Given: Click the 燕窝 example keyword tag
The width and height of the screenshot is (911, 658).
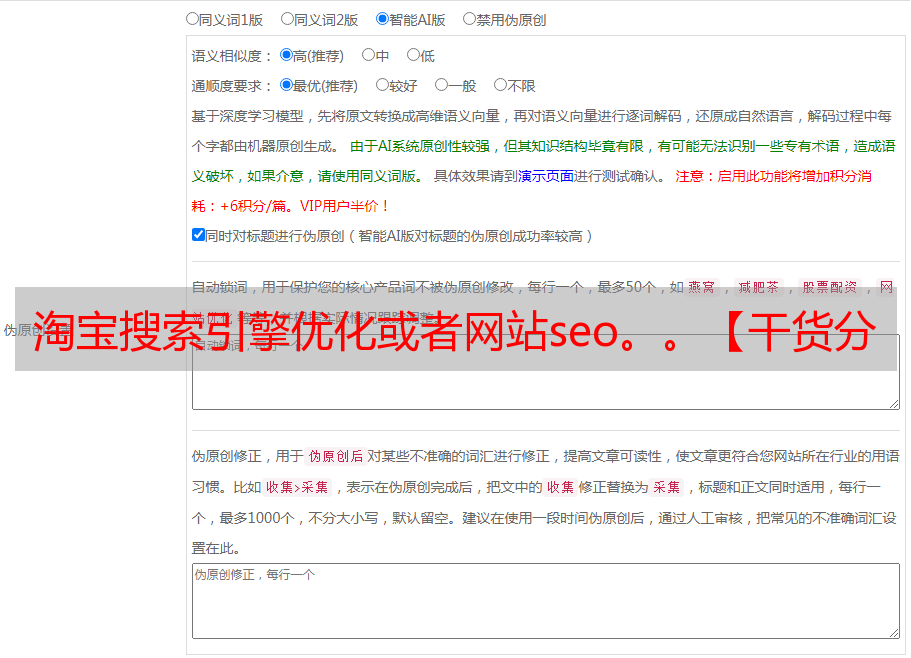Looking at the screenshot, I should click(701, 287).
